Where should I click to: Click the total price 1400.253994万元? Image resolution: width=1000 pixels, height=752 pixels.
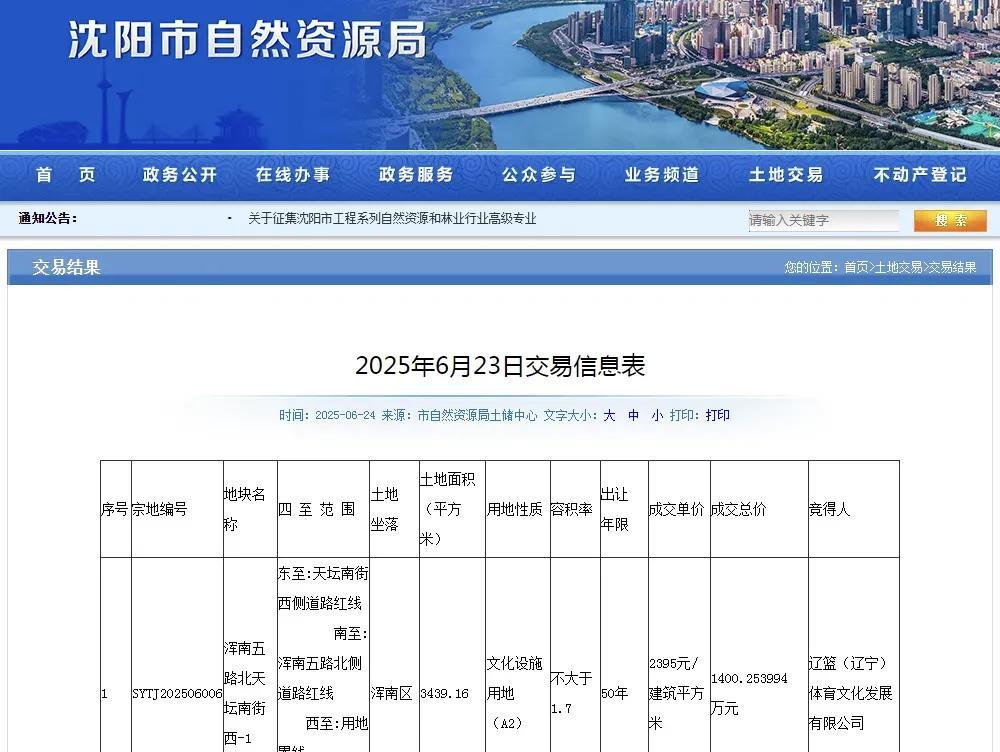749,693
